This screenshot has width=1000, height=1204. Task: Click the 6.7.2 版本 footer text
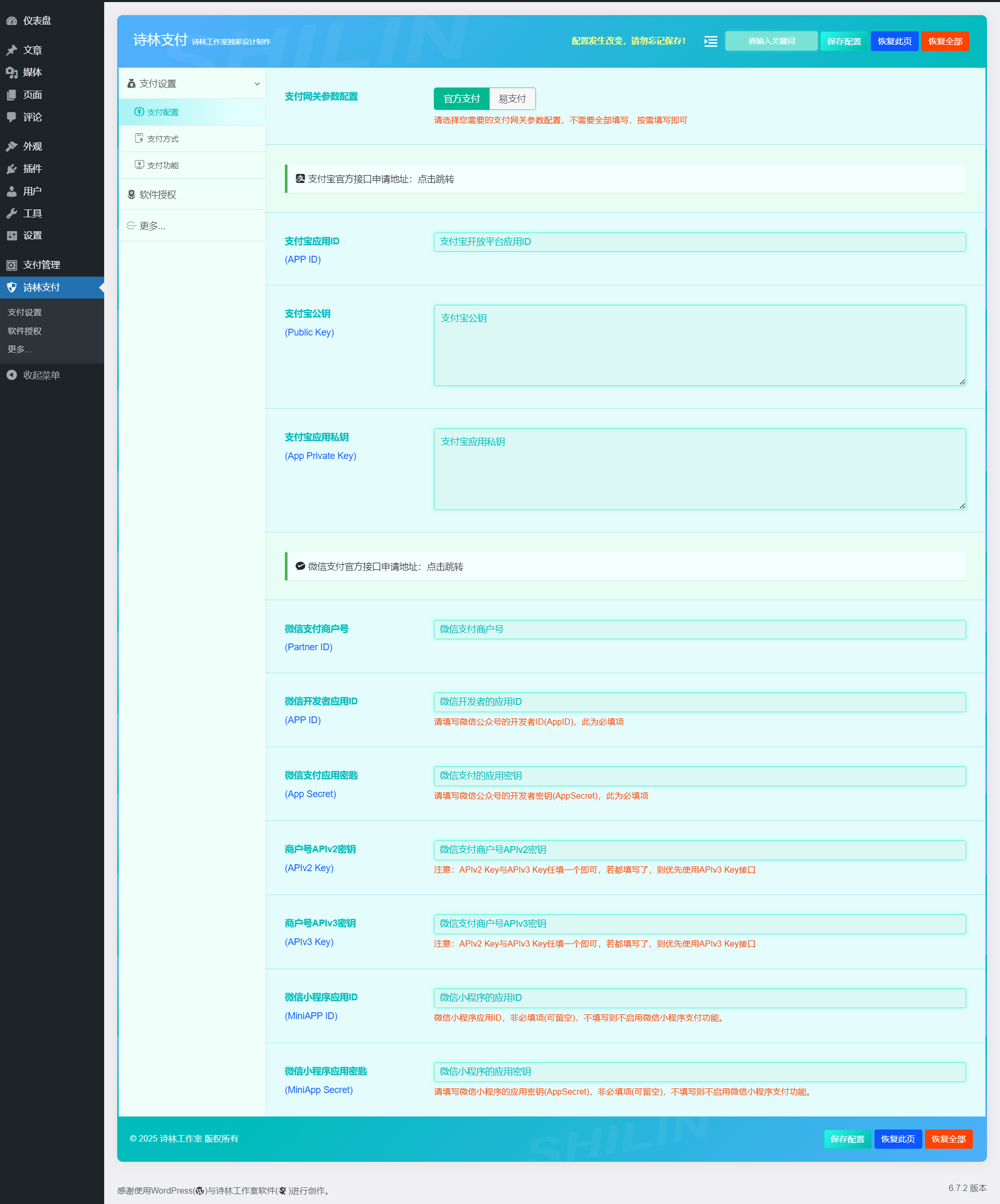pos(967,1188)
